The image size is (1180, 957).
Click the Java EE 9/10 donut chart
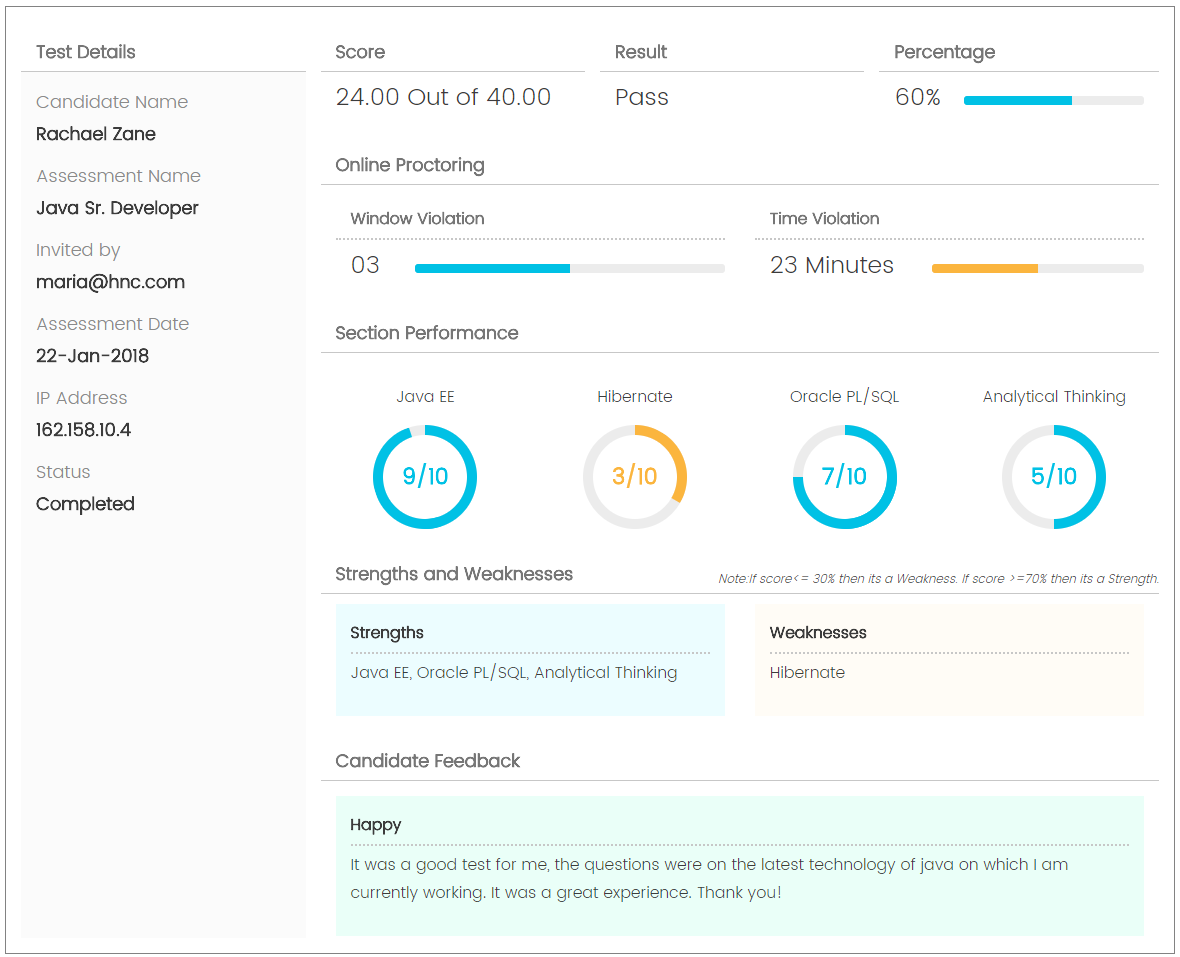(x=425, y=477)
